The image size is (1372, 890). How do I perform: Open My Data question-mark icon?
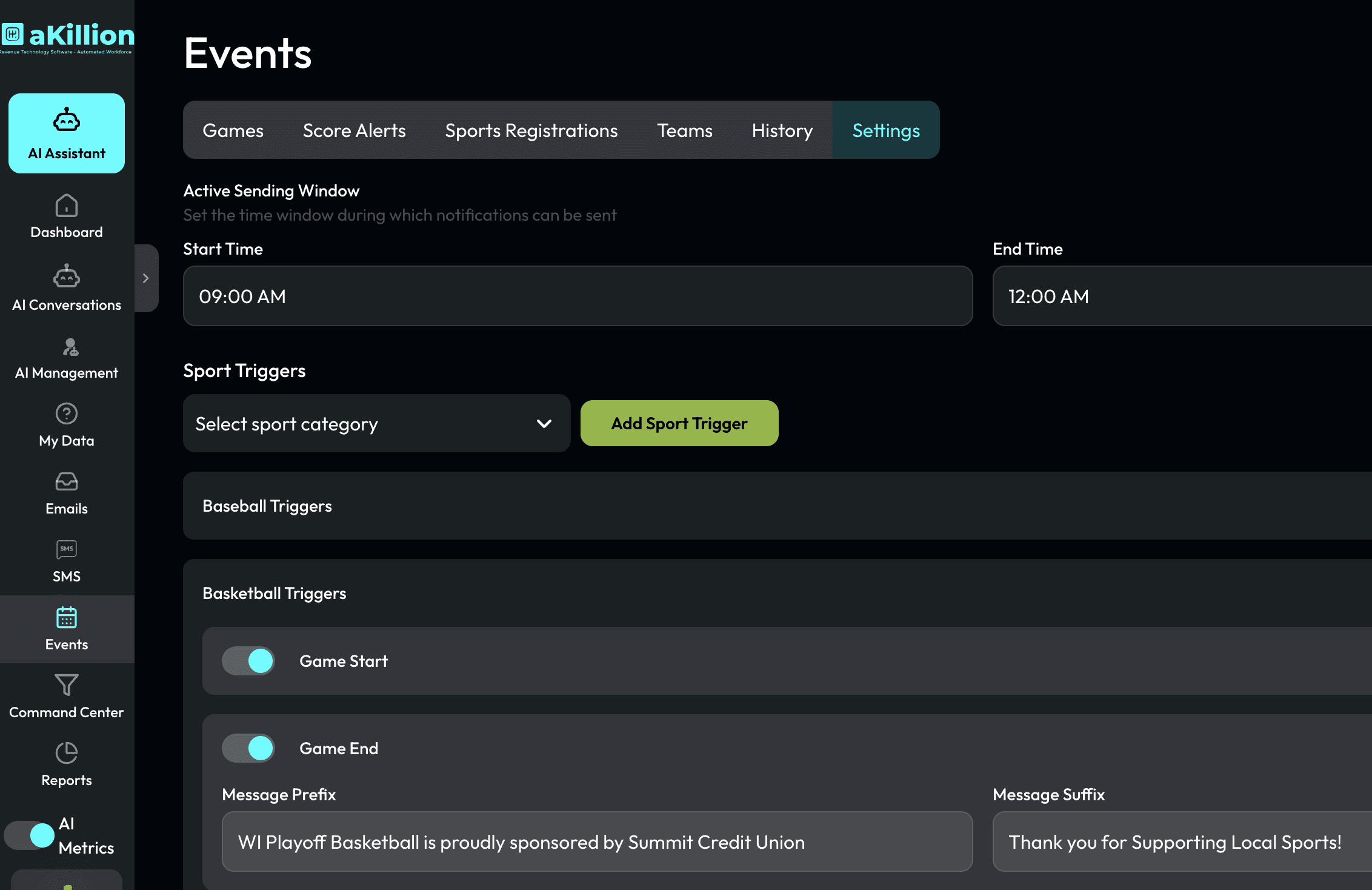(x=67, y=414)
